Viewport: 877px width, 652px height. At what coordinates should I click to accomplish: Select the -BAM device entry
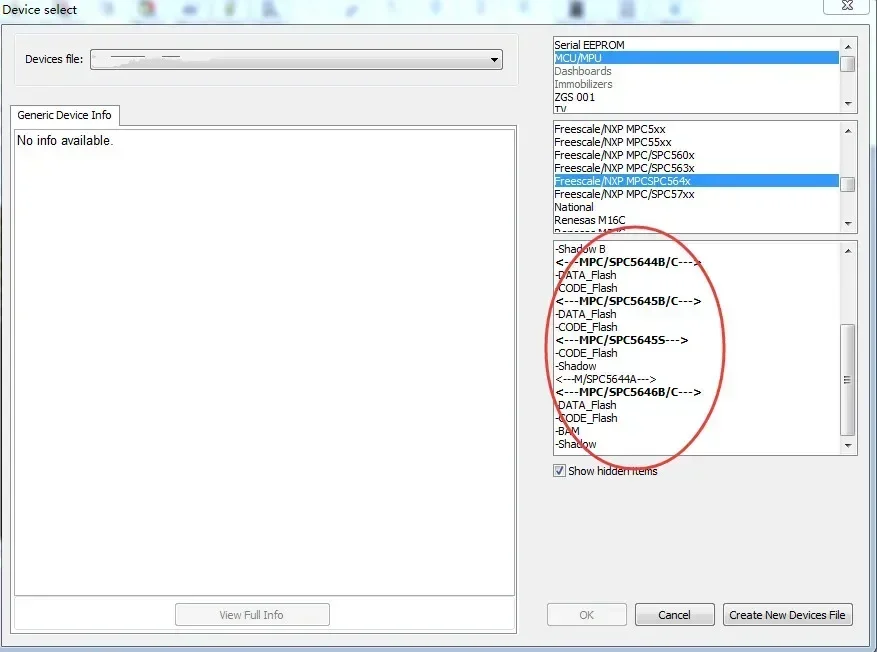(696, 431)
